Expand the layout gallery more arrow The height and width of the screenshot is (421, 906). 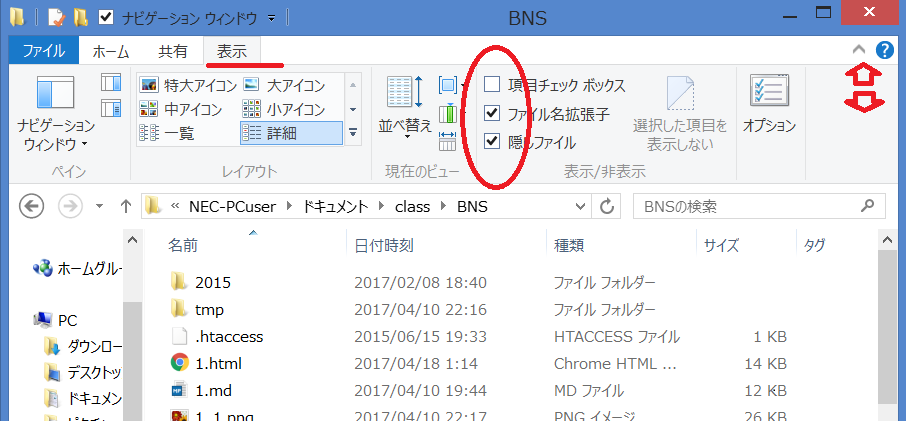coord(353,133)
